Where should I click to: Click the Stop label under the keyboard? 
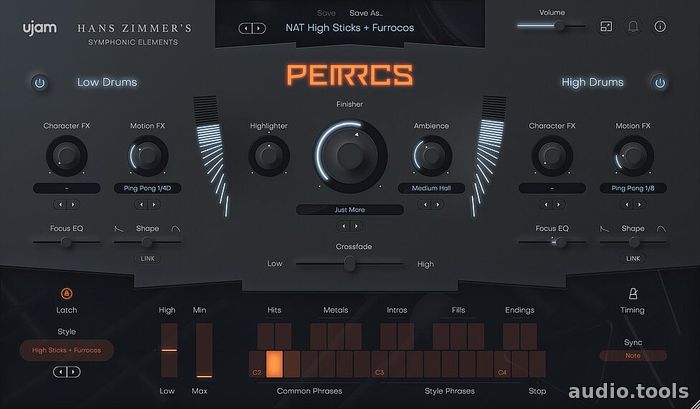pos(537,391)
